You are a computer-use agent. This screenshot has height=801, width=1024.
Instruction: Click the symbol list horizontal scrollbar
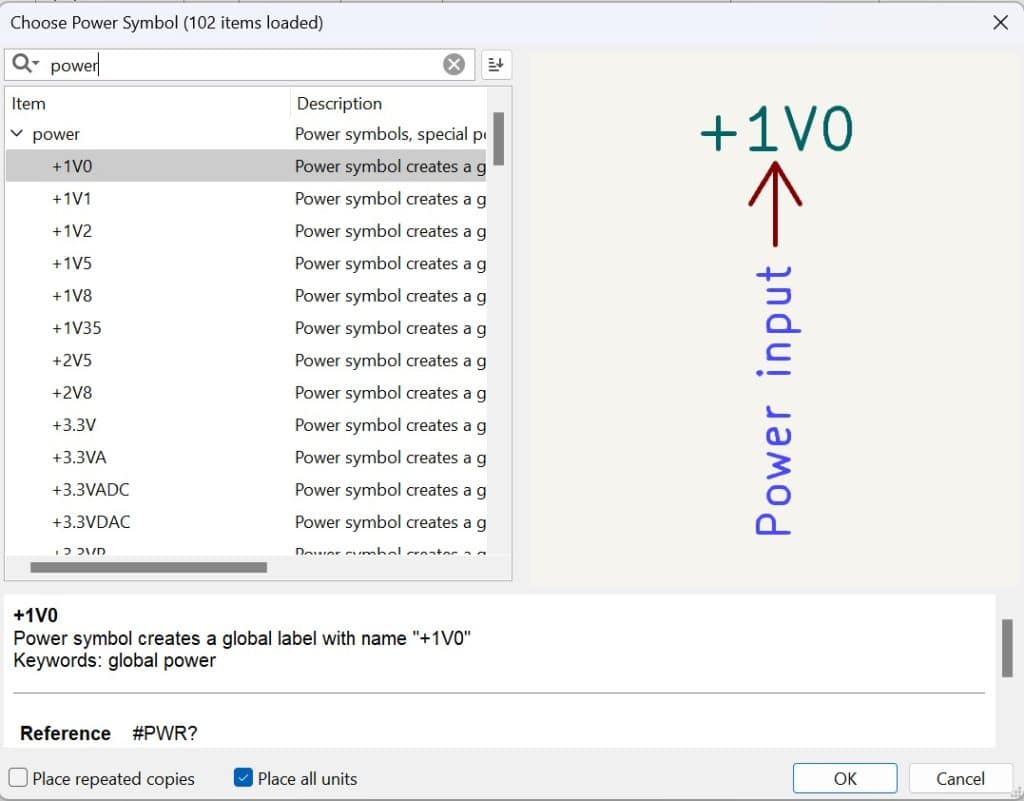pyautogui.click(x=148, y=567)
